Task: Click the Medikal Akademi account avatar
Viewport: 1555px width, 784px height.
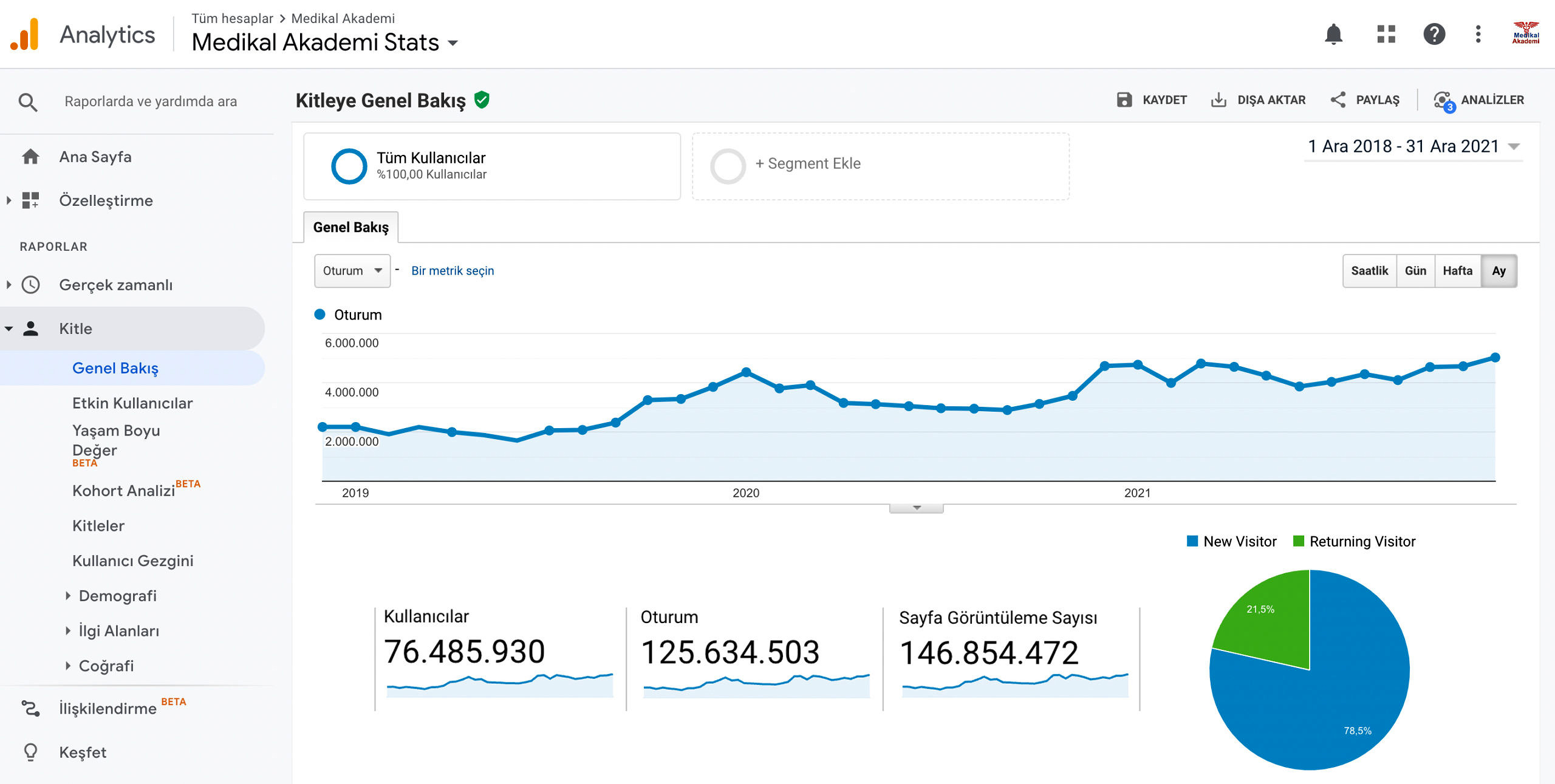Action: (x=1525, y=34)
